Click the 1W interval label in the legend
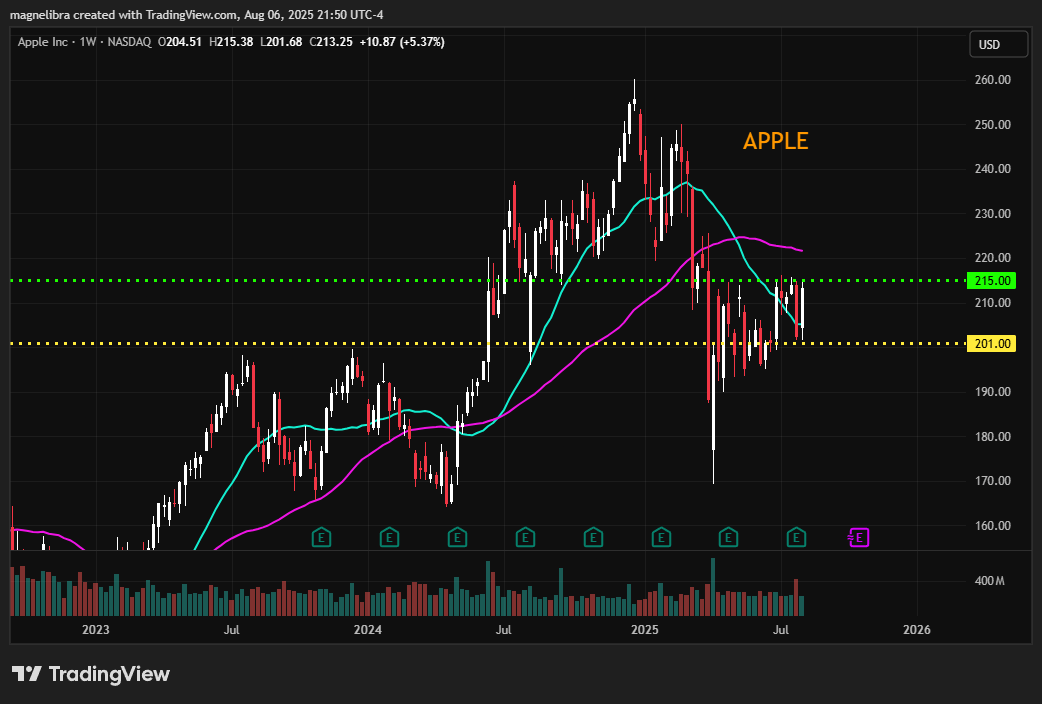Image resolution: width=1042 pixels, height=704 pixels. pyautogui.click(x=88, y=42)
